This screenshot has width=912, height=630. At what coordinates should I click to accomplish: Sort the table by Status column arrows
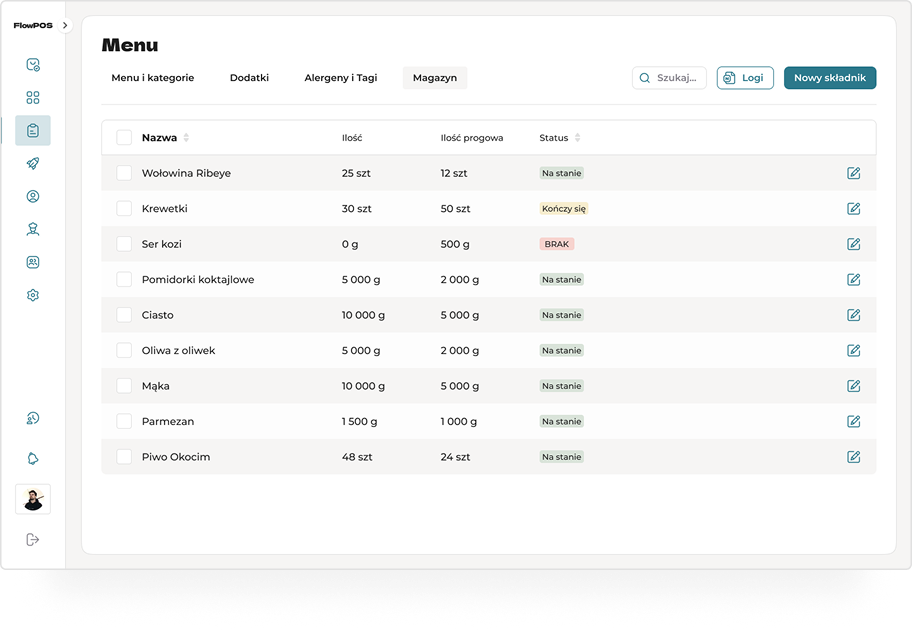click(578, 138)
